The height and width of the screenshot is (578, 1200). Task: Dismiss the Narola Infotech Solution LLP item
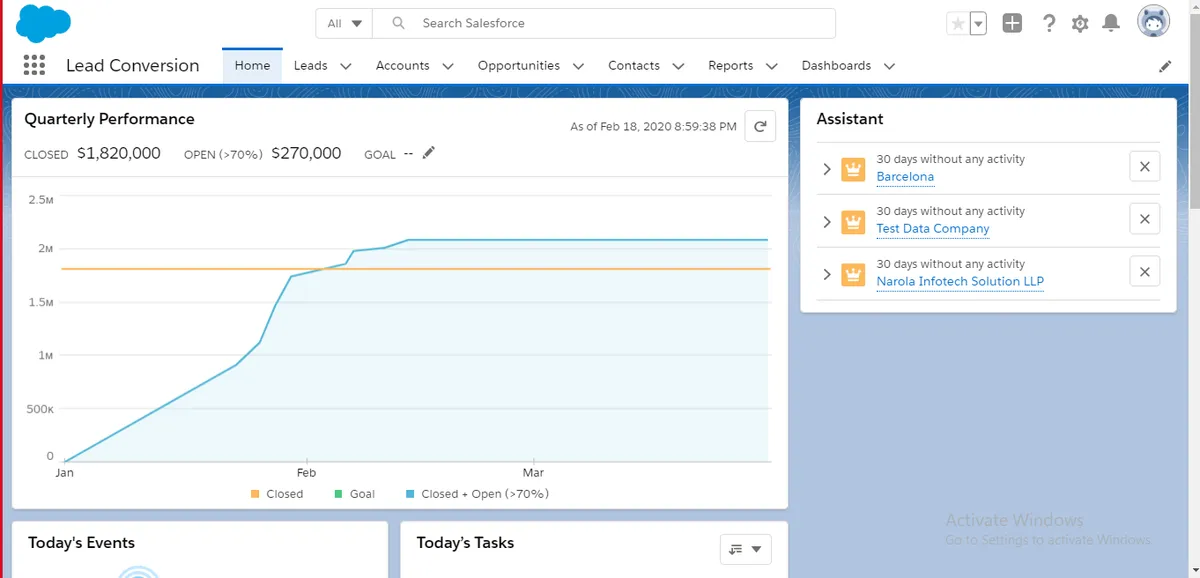coord(1145,272)
